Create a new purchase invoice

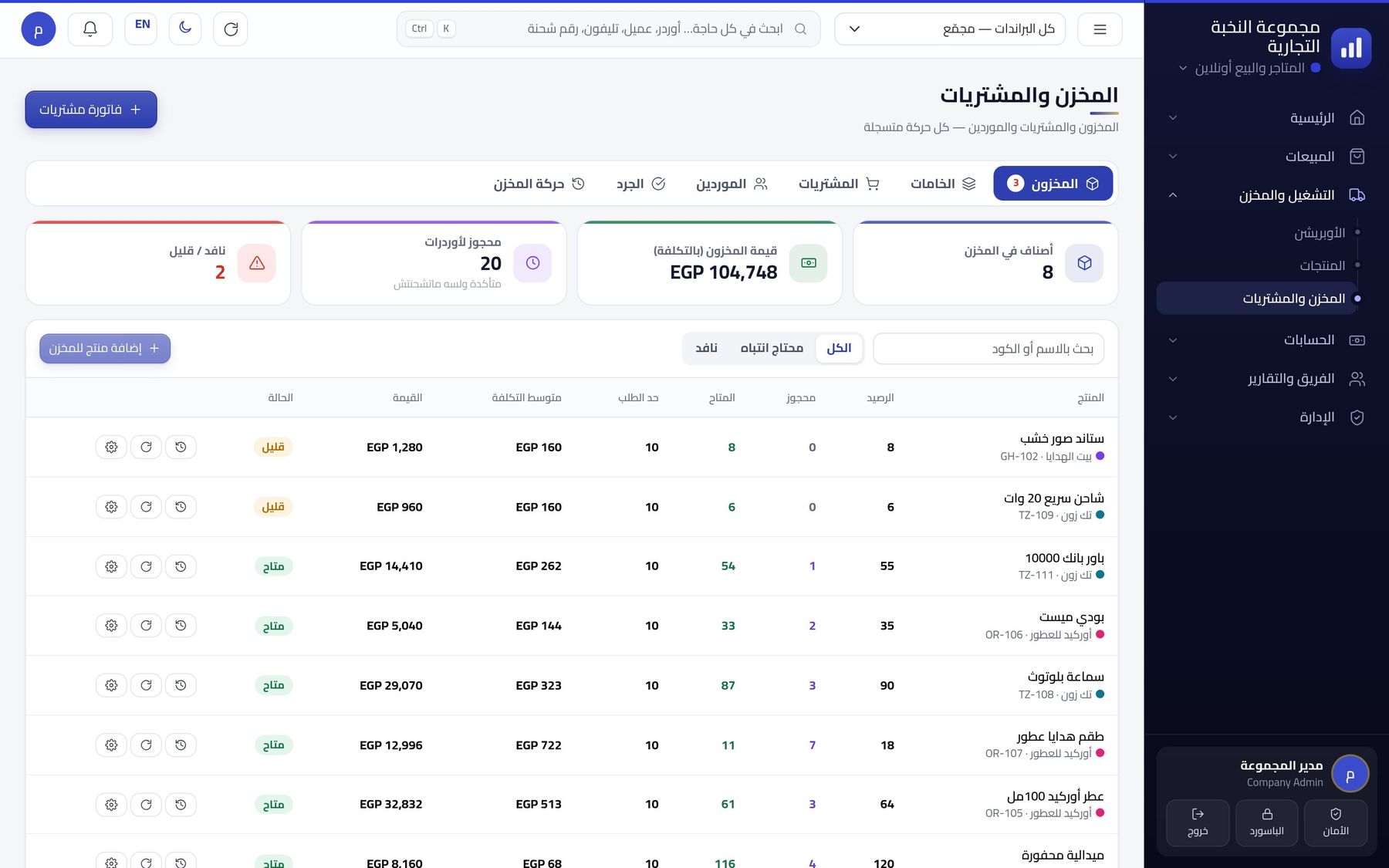click(x=91, y=110)
